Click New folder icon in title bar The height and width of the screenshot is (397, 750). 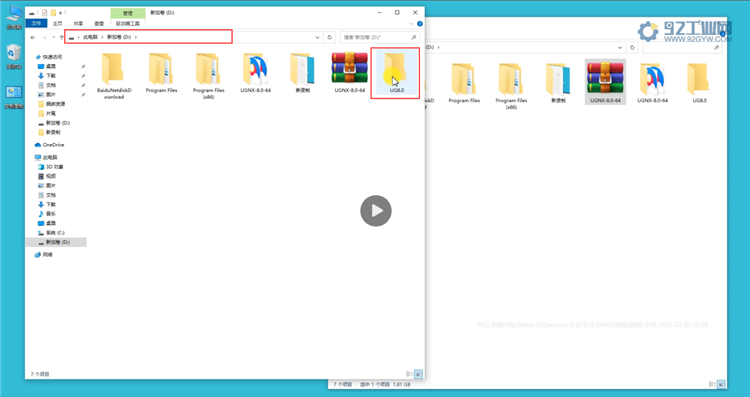click(x=53, y=12)
